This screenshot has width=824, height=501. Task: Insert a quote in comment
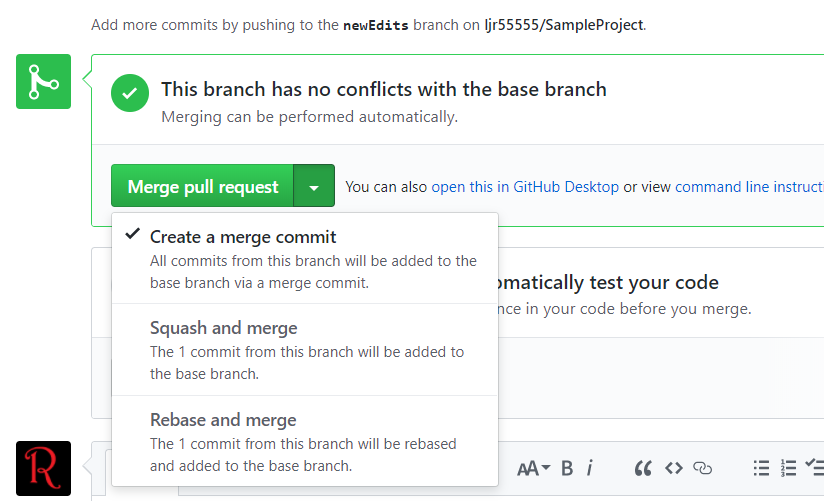643,468
